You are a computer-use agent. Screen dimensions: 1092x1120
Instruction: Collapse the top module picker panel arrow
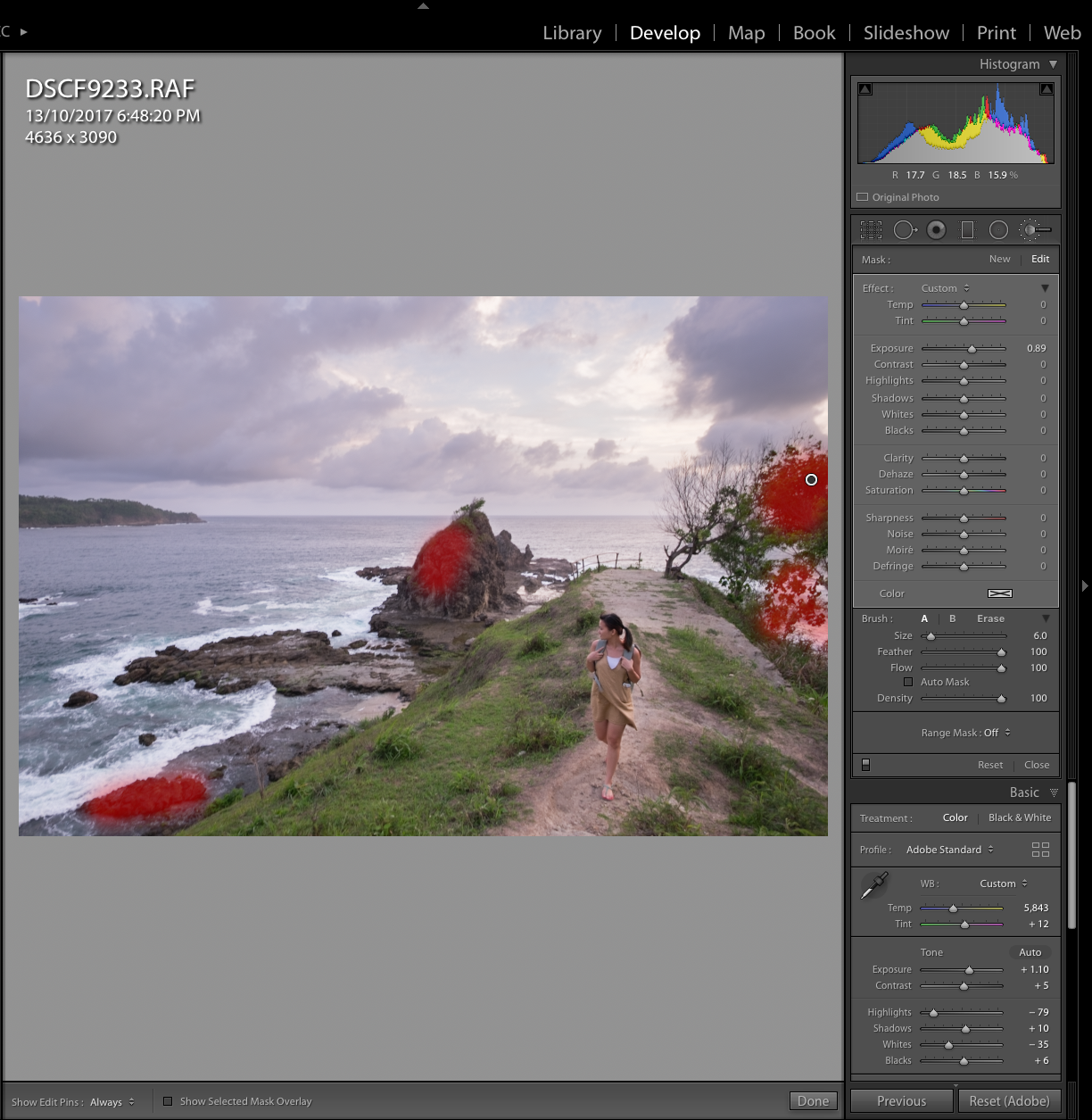(x=424, y=6)
